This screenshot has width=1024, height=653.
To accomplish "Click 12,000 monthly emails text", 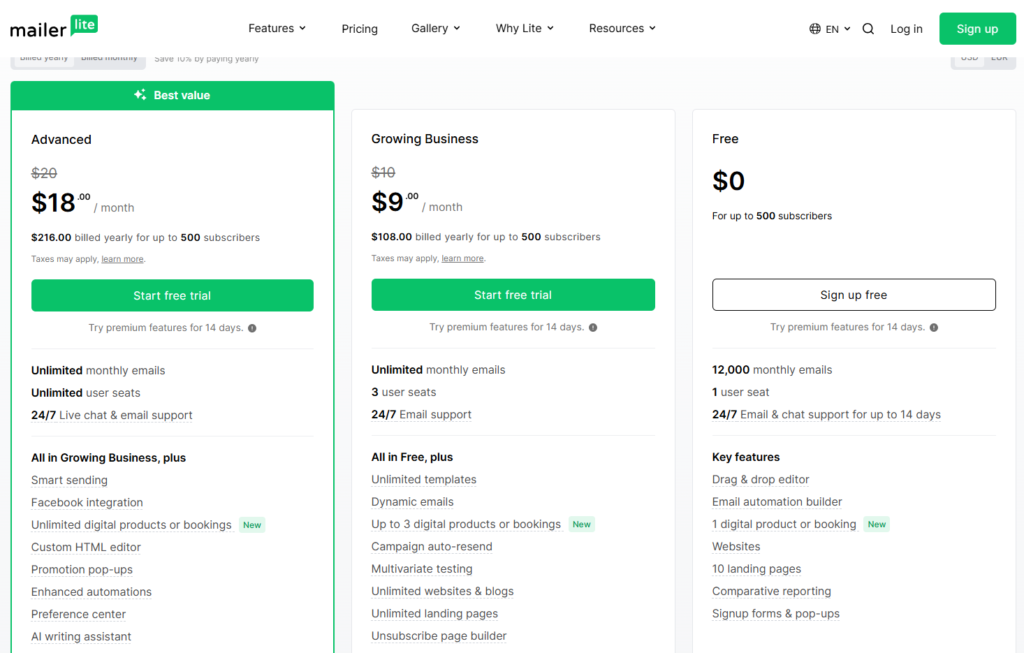I will pyautogui.click(x=772, y=370).
